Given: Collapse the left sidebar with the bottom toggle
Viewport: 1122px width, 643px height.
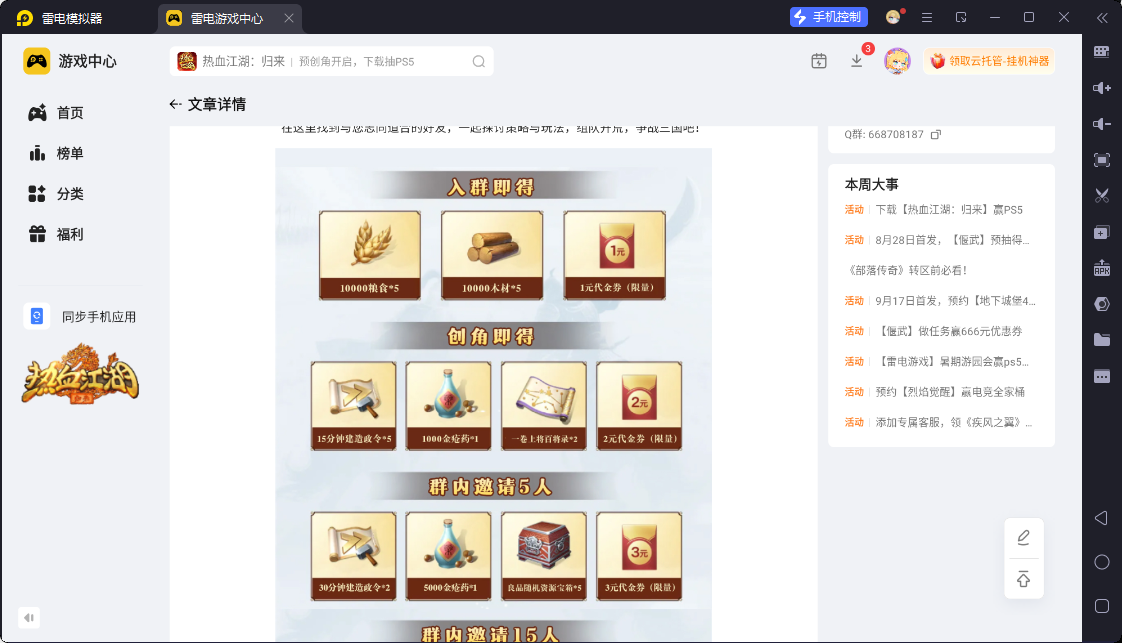Looking at the screenshot, I should point(29,617).
